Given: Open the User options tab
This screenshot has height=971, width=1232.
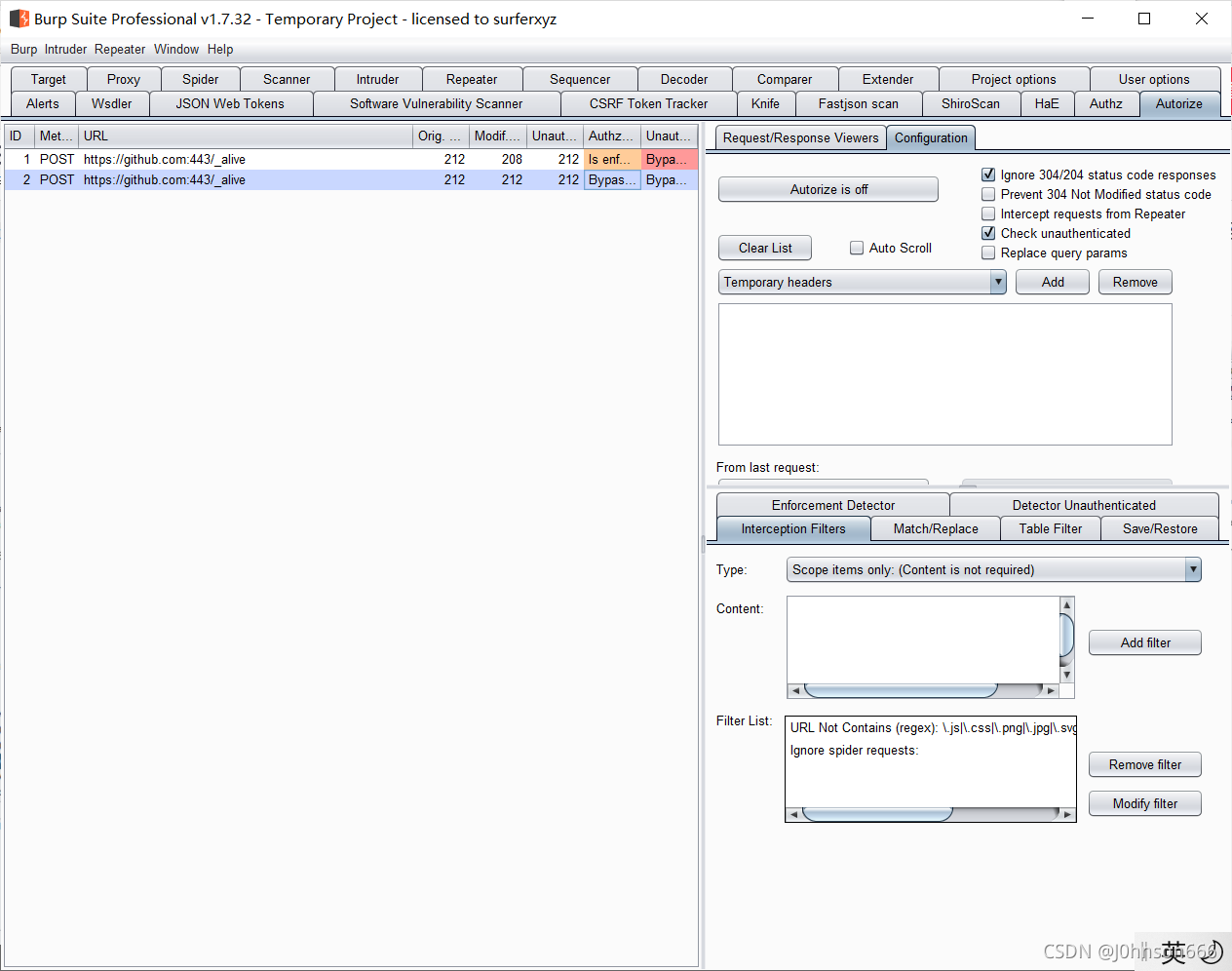Looking at the screenshot, I should (1154, 79).
